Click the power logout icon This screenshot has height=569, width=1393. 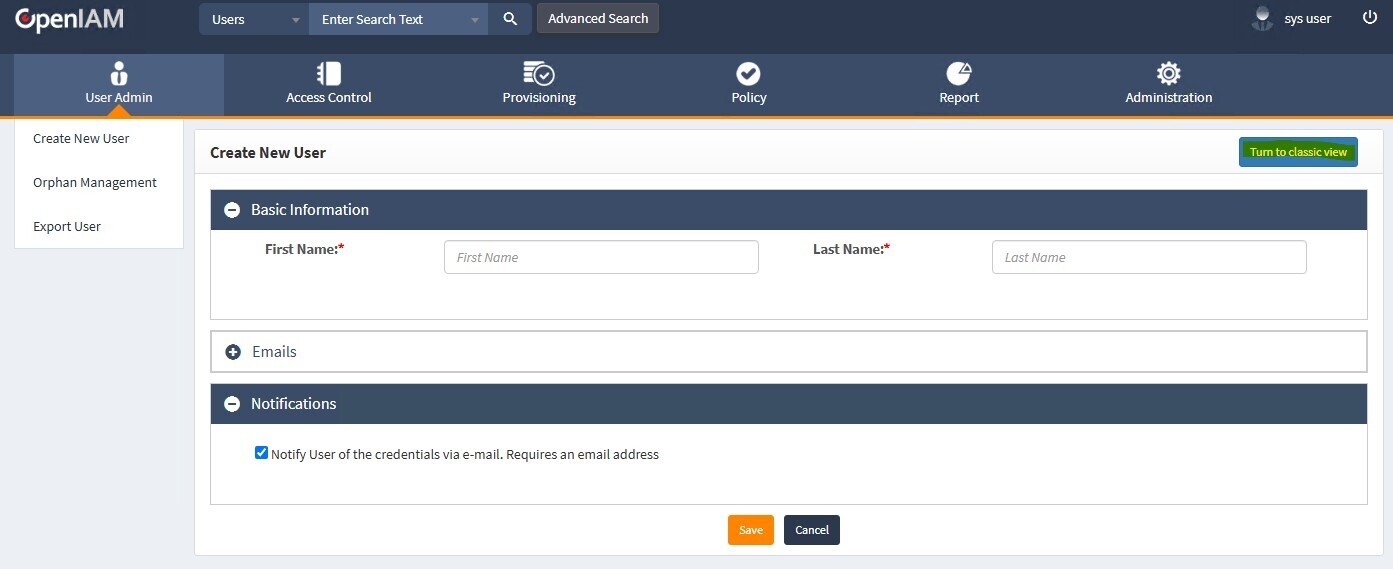coord(1369,18)
